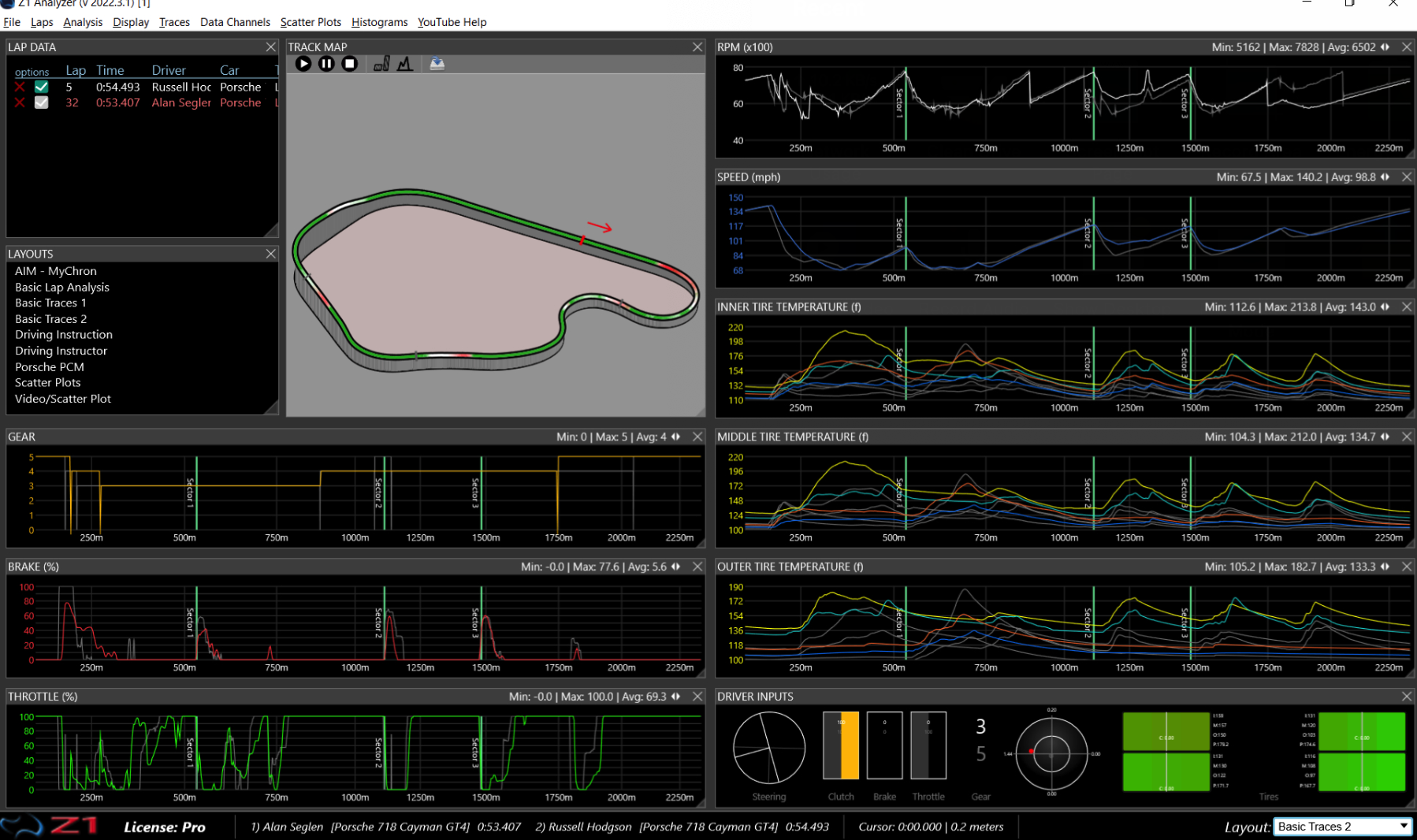This screenshot has width=1417, height=840.
Task: Click lap time 0:53.407 in Lap Data
Action: pyautogui.click(x=118, y=102)
